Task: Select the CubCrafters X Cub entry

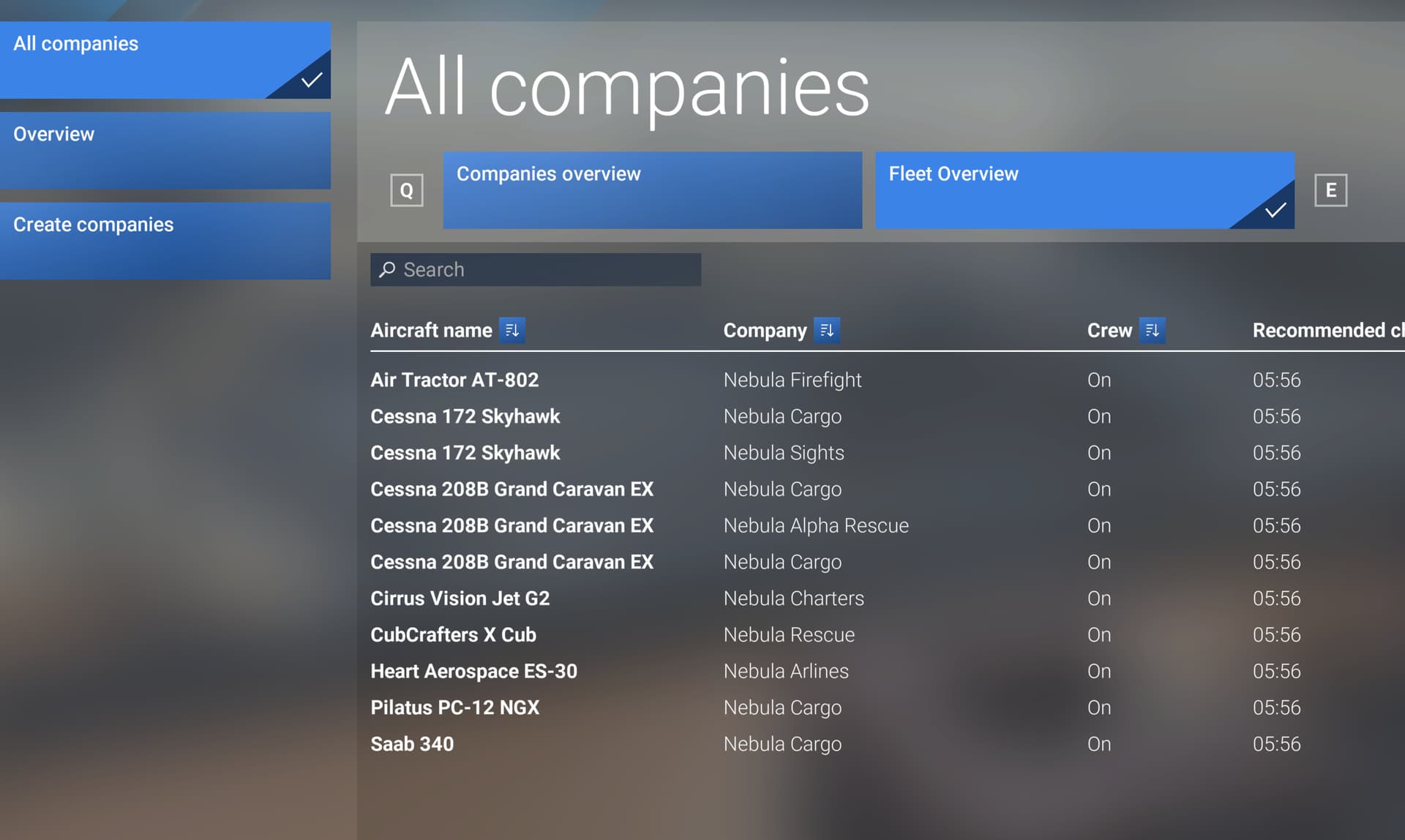Action: pos(453,634)
